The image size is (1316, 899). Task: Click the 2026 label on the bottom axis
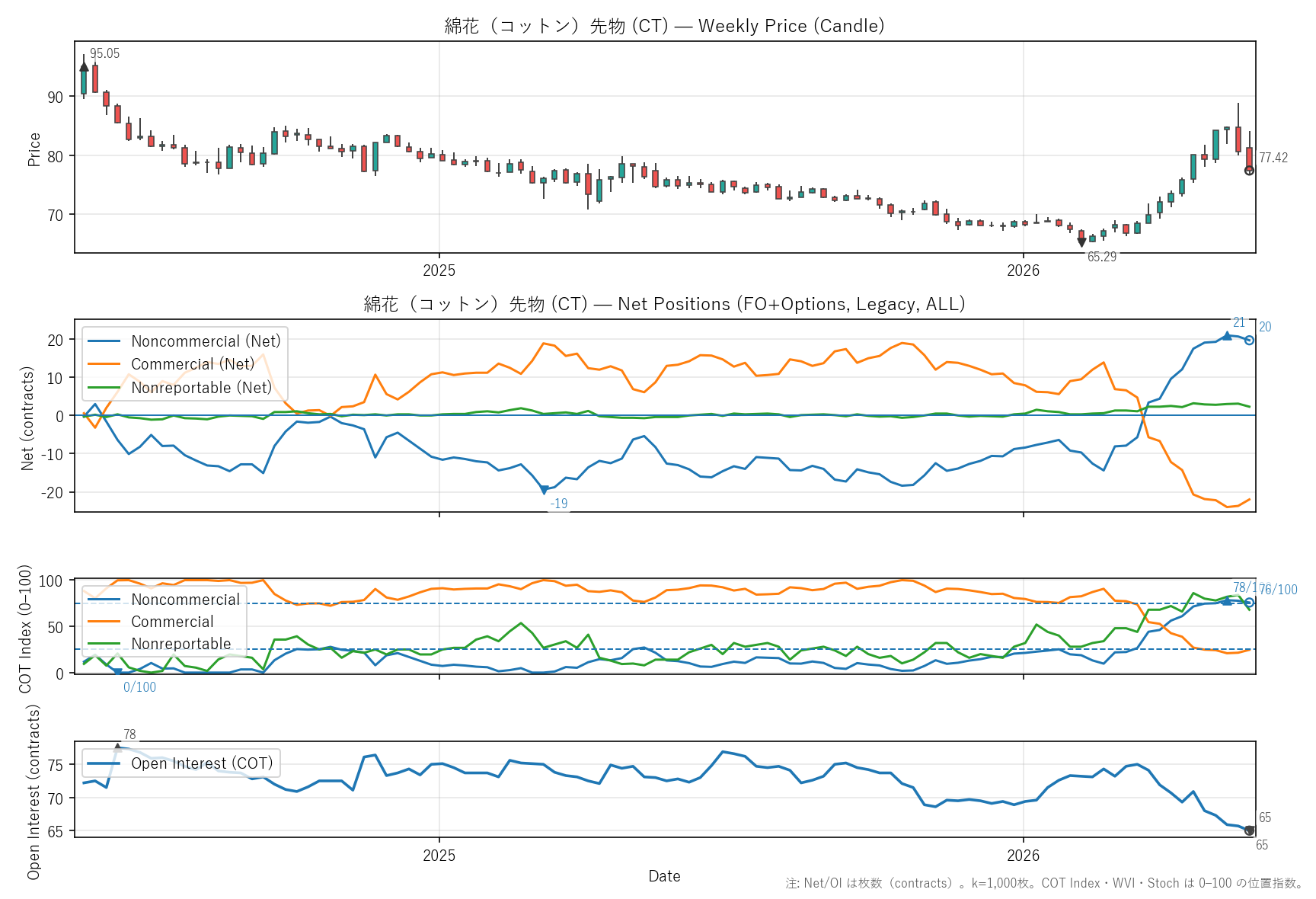(1023, 856)
